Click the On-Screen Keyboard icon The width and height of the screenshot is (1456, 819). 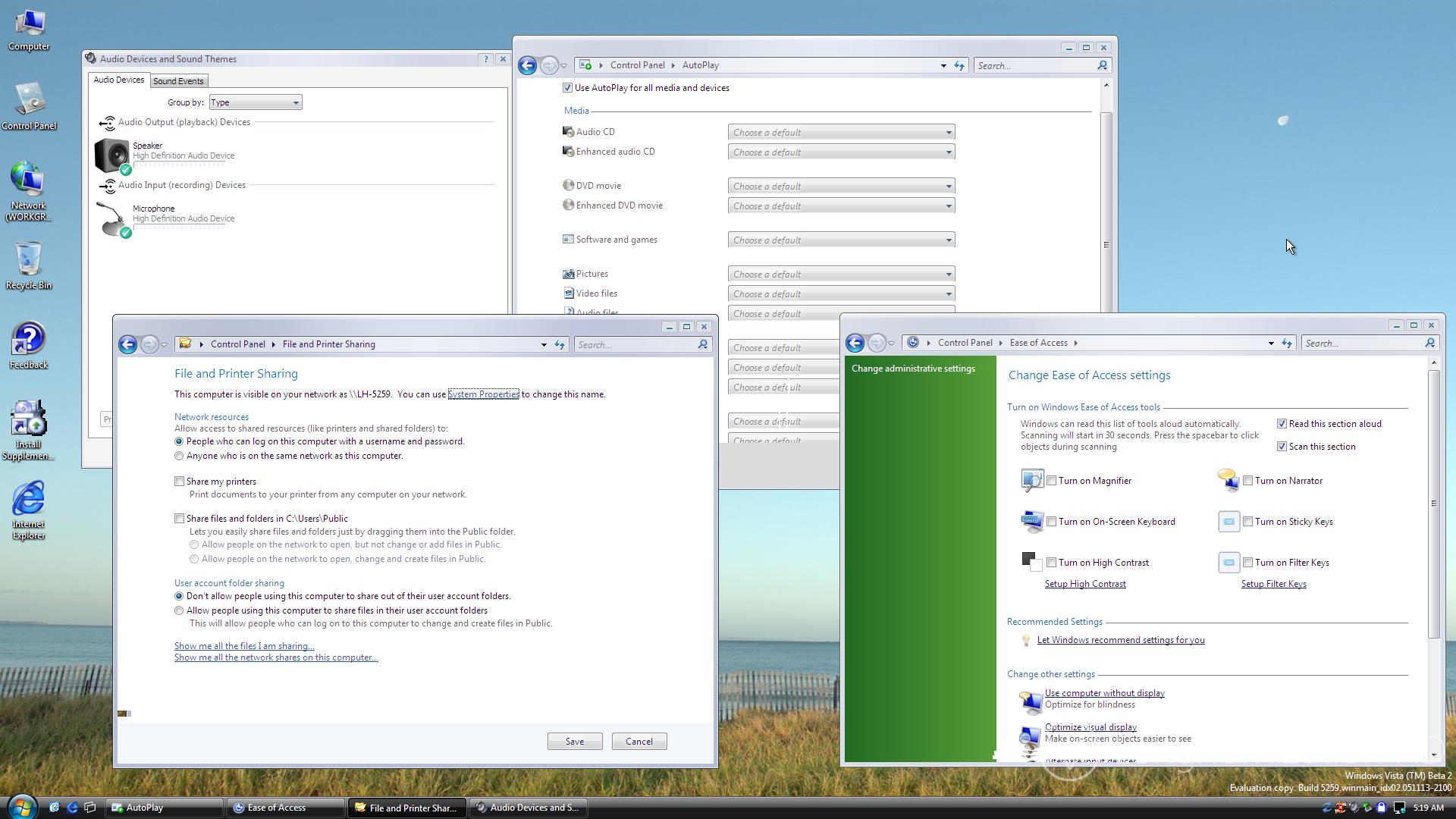[1031, 522]
